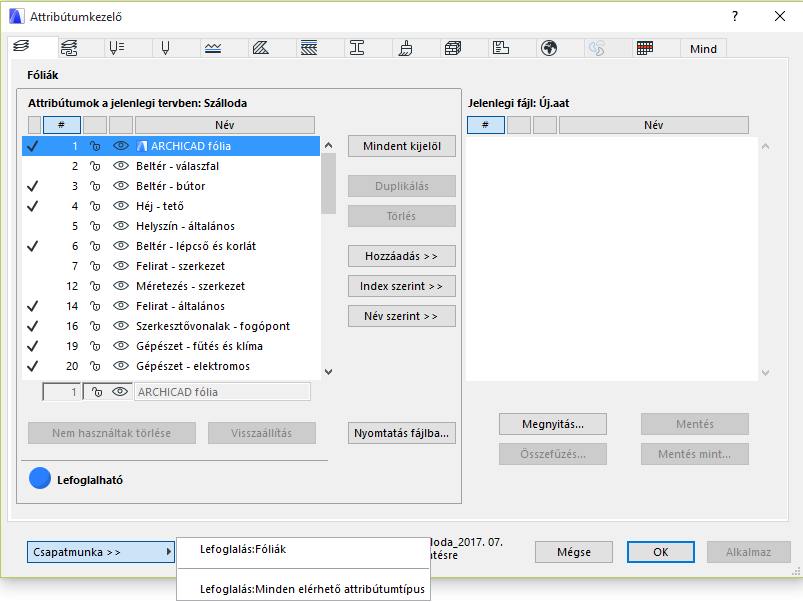Open the Profiles I-beam tab

357,48
